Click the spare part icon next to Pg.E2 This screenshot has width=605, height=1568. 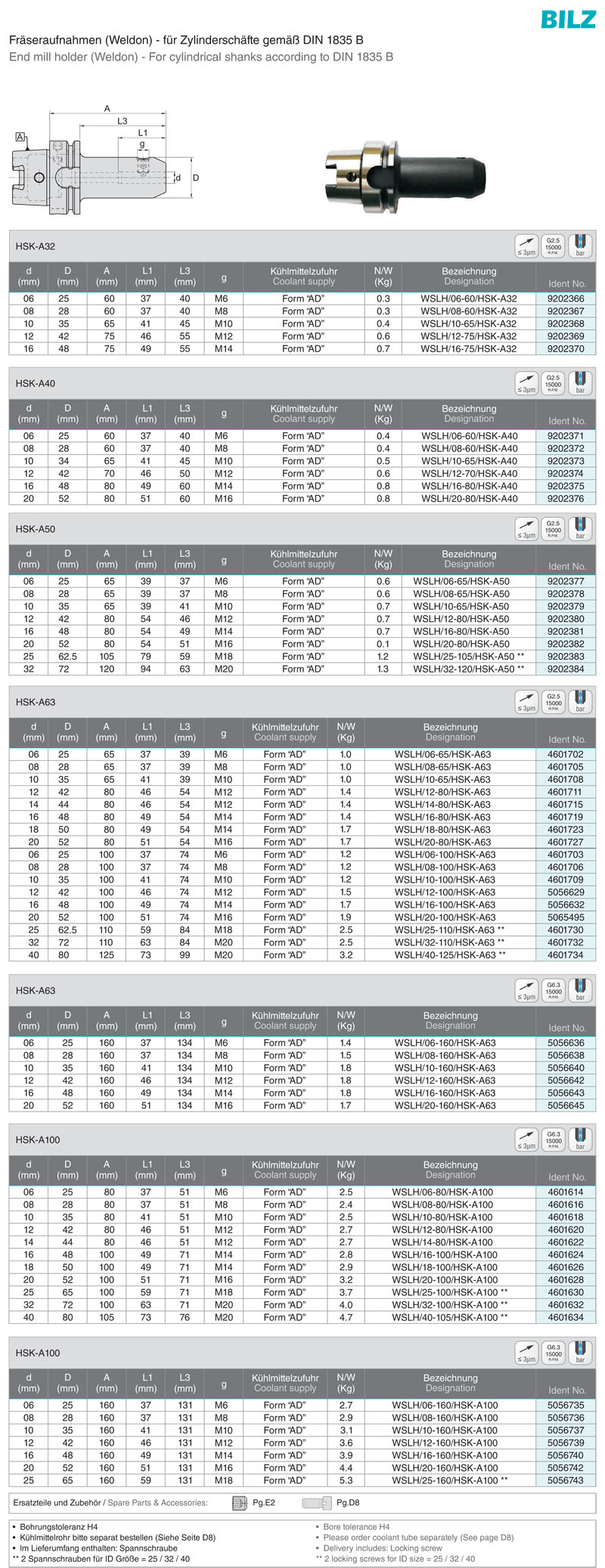coord(240,1503)
